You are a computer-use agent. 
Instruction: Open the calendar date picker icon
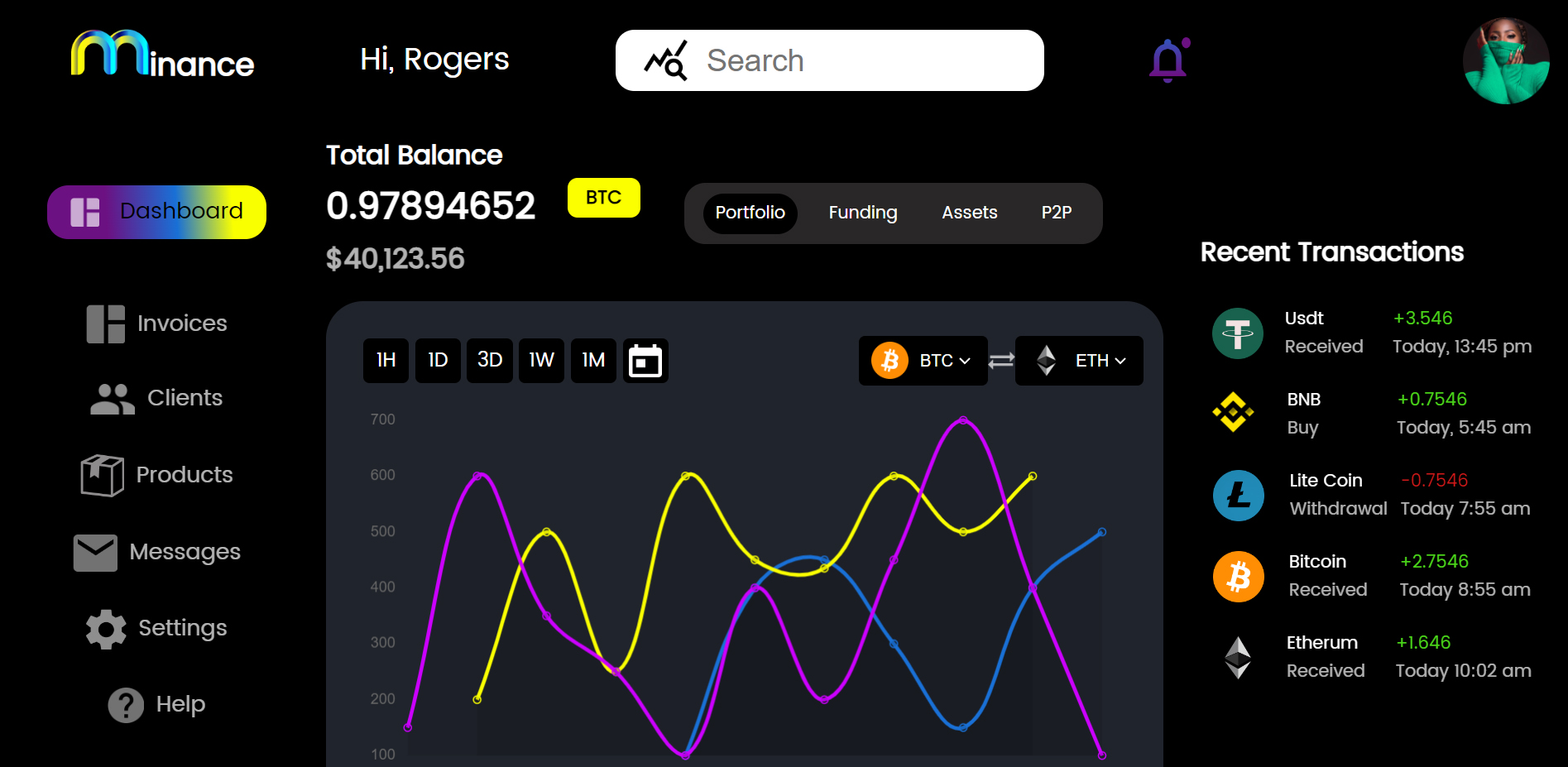pyautogui.click(x=645, y=360)
